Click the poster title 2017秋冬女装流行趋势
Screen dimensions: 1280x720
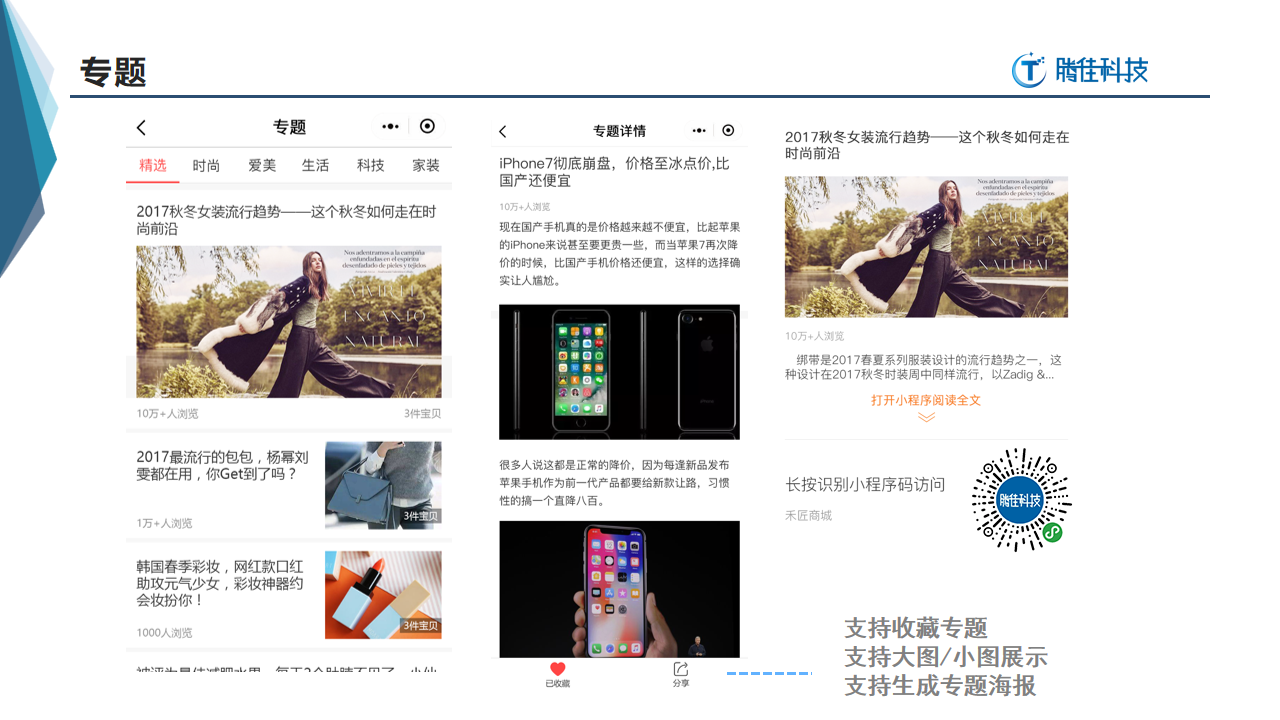pos(927,145)
